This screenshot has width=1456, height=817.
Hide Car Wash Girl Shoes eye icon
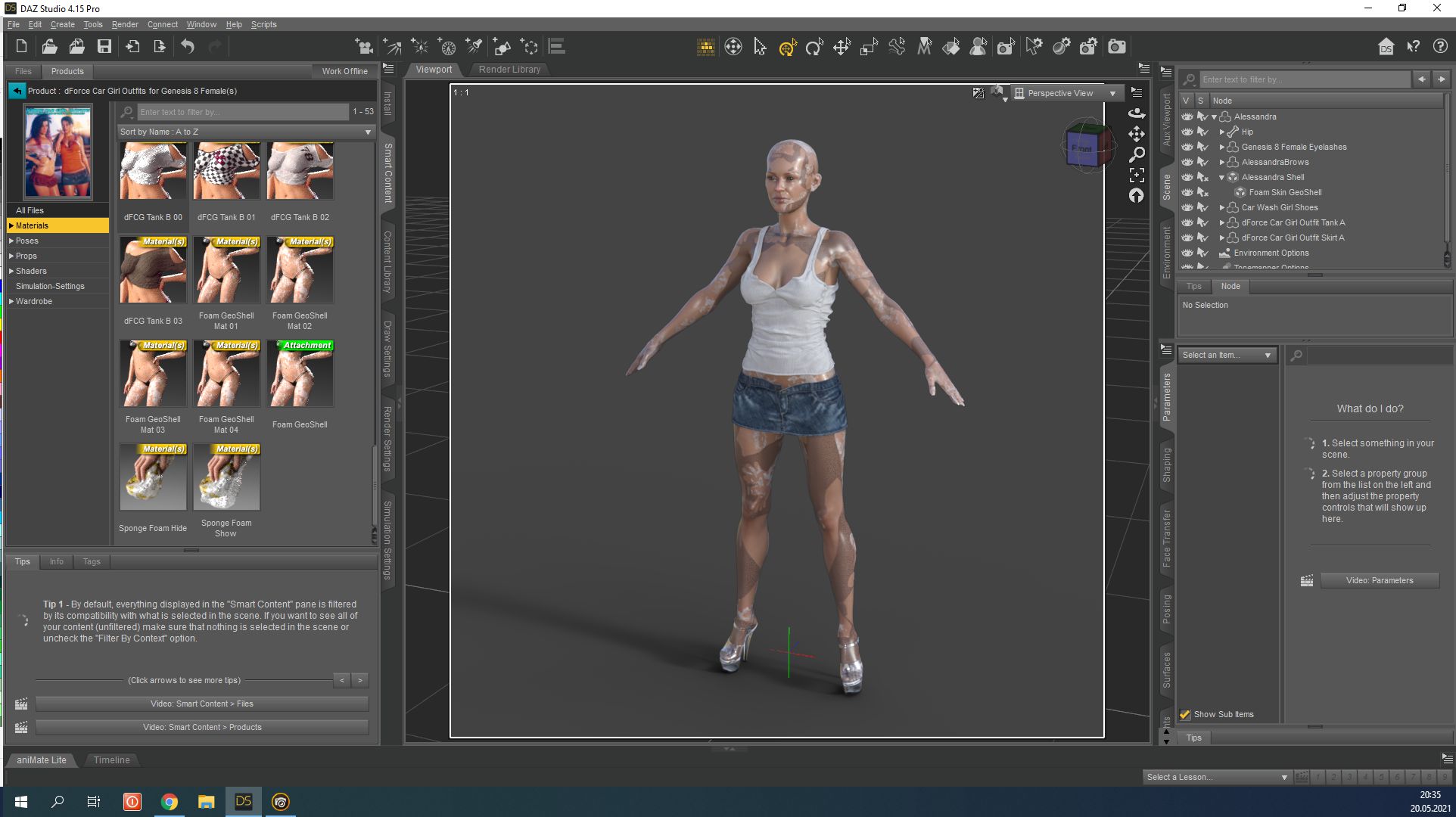[x=1187, y=207]
